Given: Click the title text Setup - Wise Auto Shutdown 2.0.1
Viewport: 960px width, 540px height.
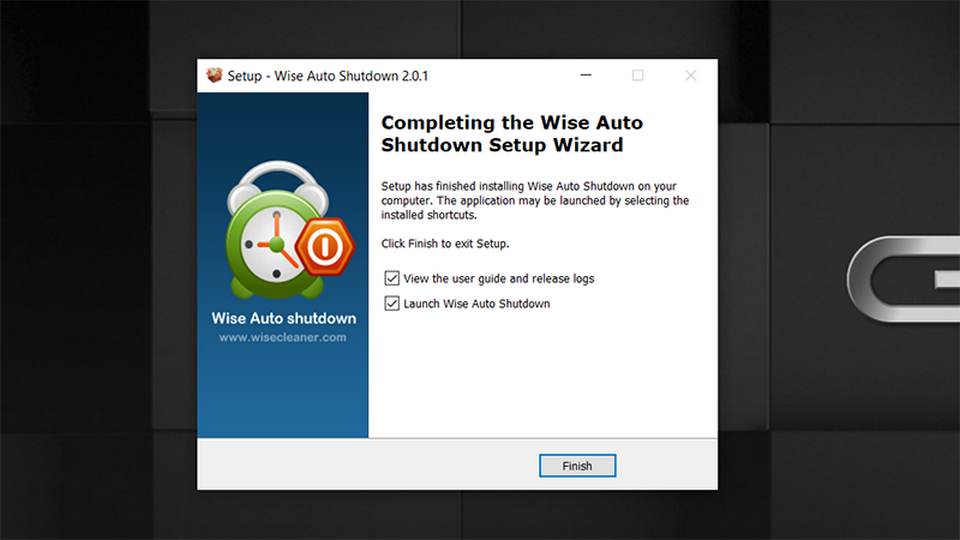Looking at the screenshot, I should [328, 76].
